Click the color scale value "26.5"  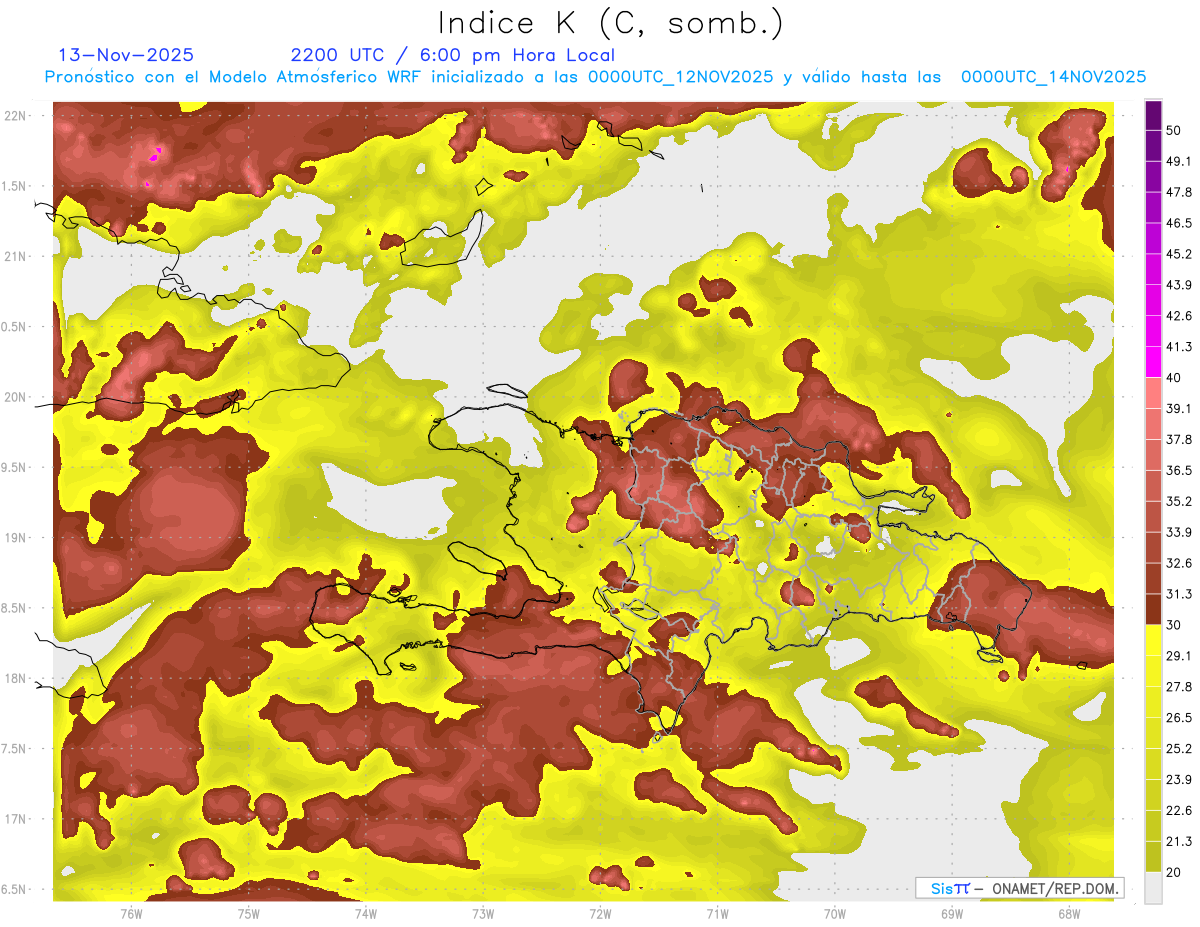pos(1179,718)
